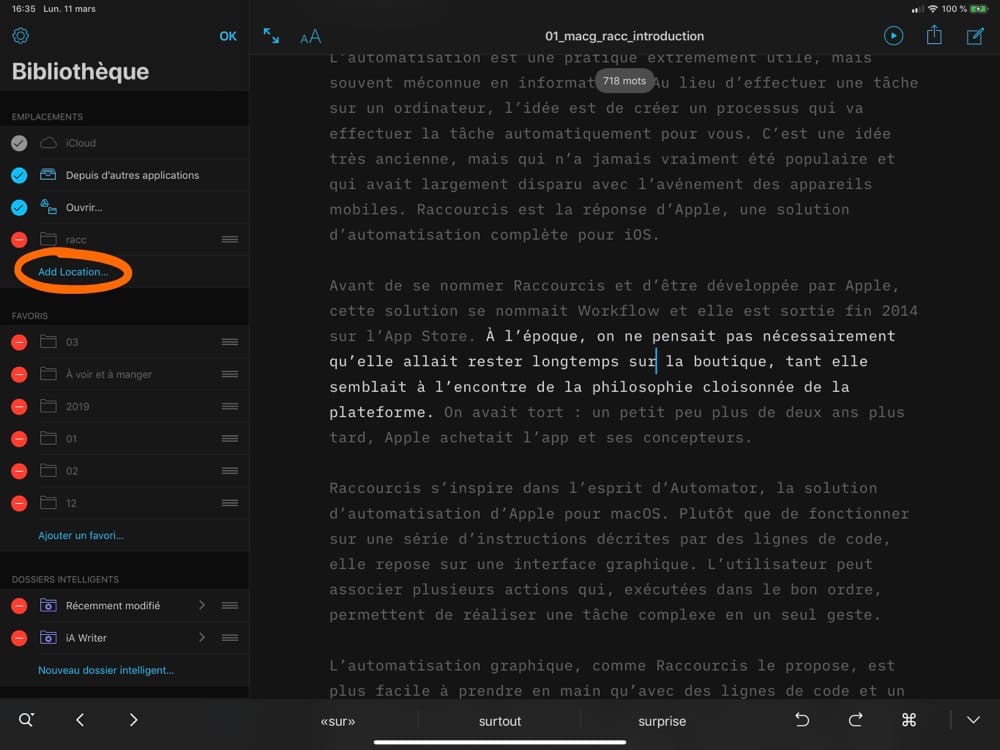Choose surtout suggestion
The width and height of the screenshot is (1000, 750).
coord(500,721)
